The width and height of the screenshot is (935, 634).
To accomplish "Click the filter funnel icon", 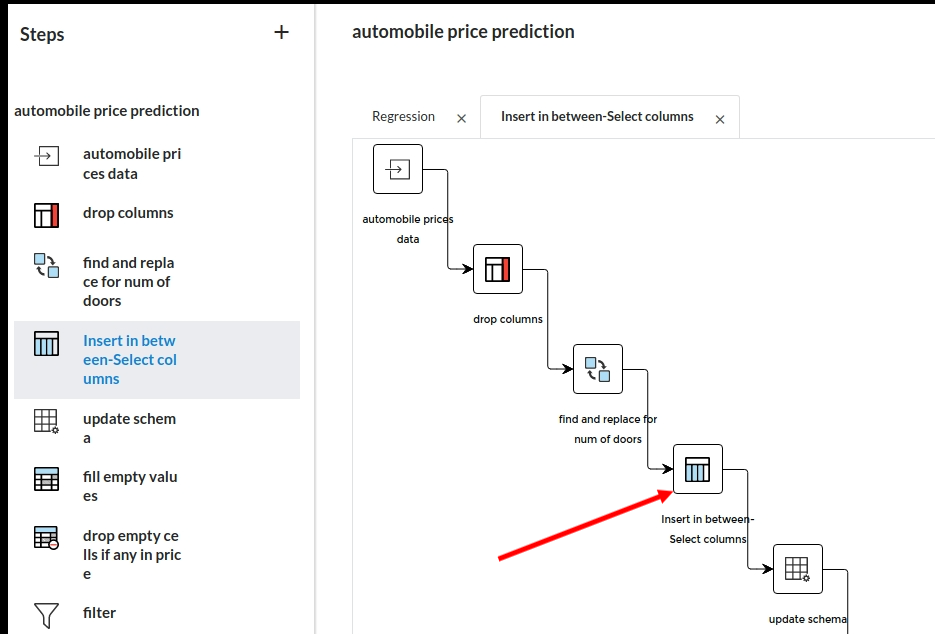I will tap(47, 613).
